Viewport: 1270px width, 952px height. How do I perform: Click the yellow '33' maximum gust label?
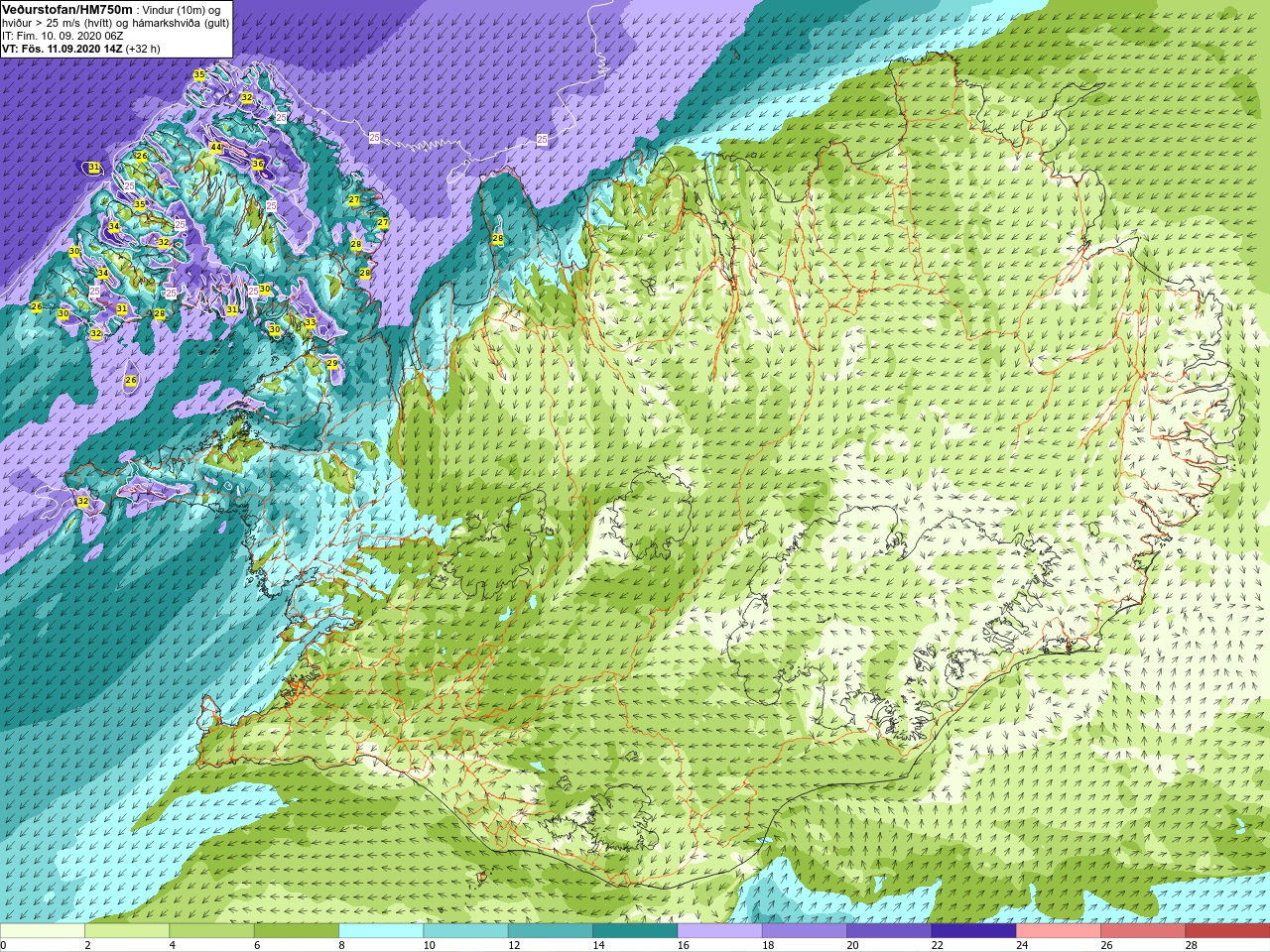pos(310,323)
